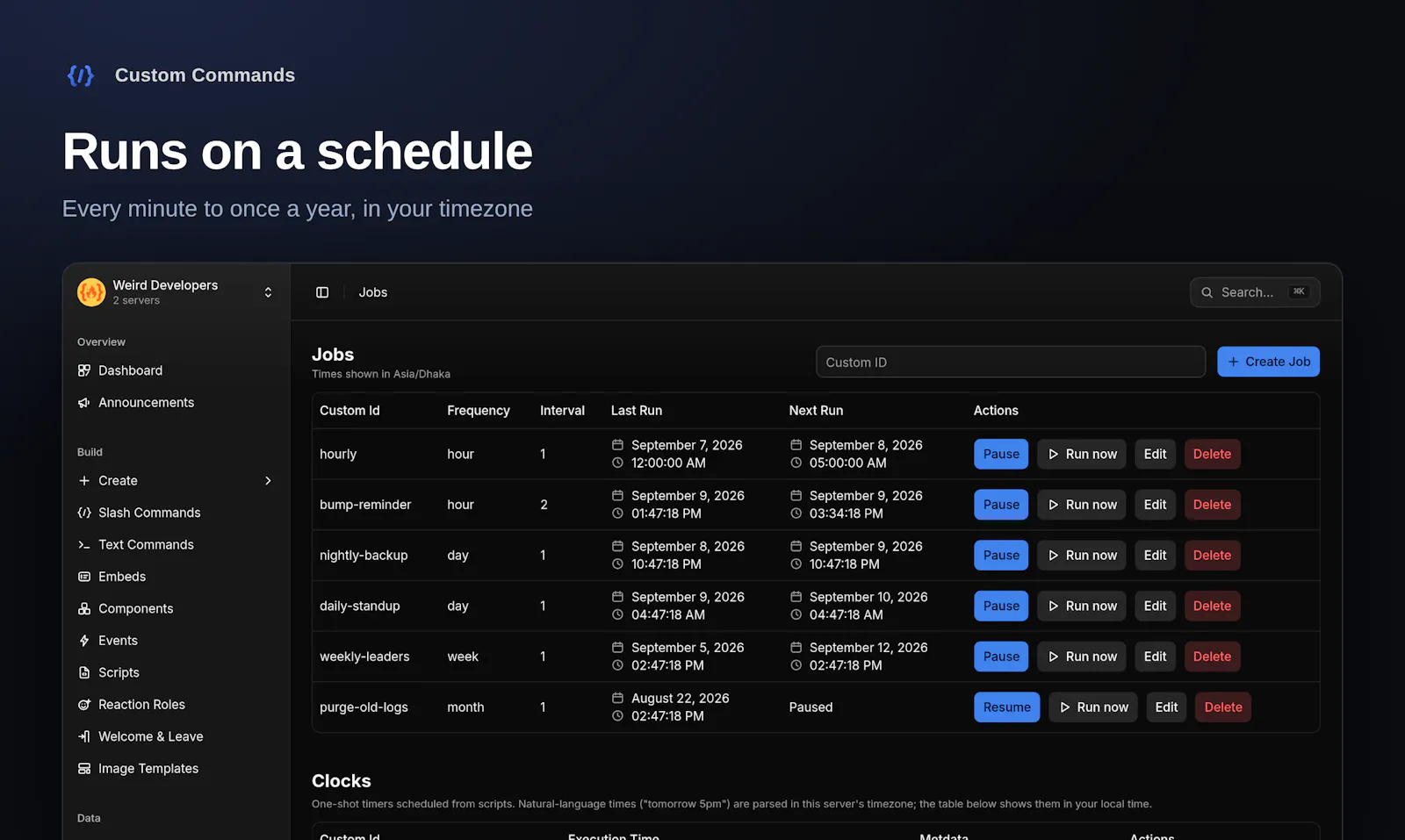Edit the weekly-leaders job
Image resolution: width=1405 pixels, height=840 pixels.
pos(1155,657)
